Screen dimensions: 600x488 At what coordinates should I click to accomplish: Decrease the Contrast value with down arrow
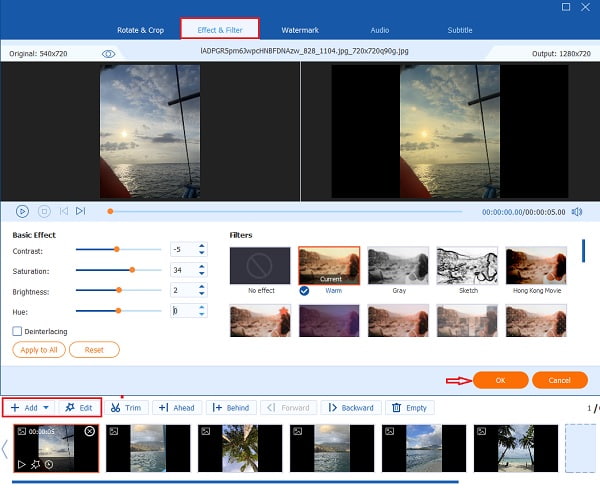pos(202,253)
